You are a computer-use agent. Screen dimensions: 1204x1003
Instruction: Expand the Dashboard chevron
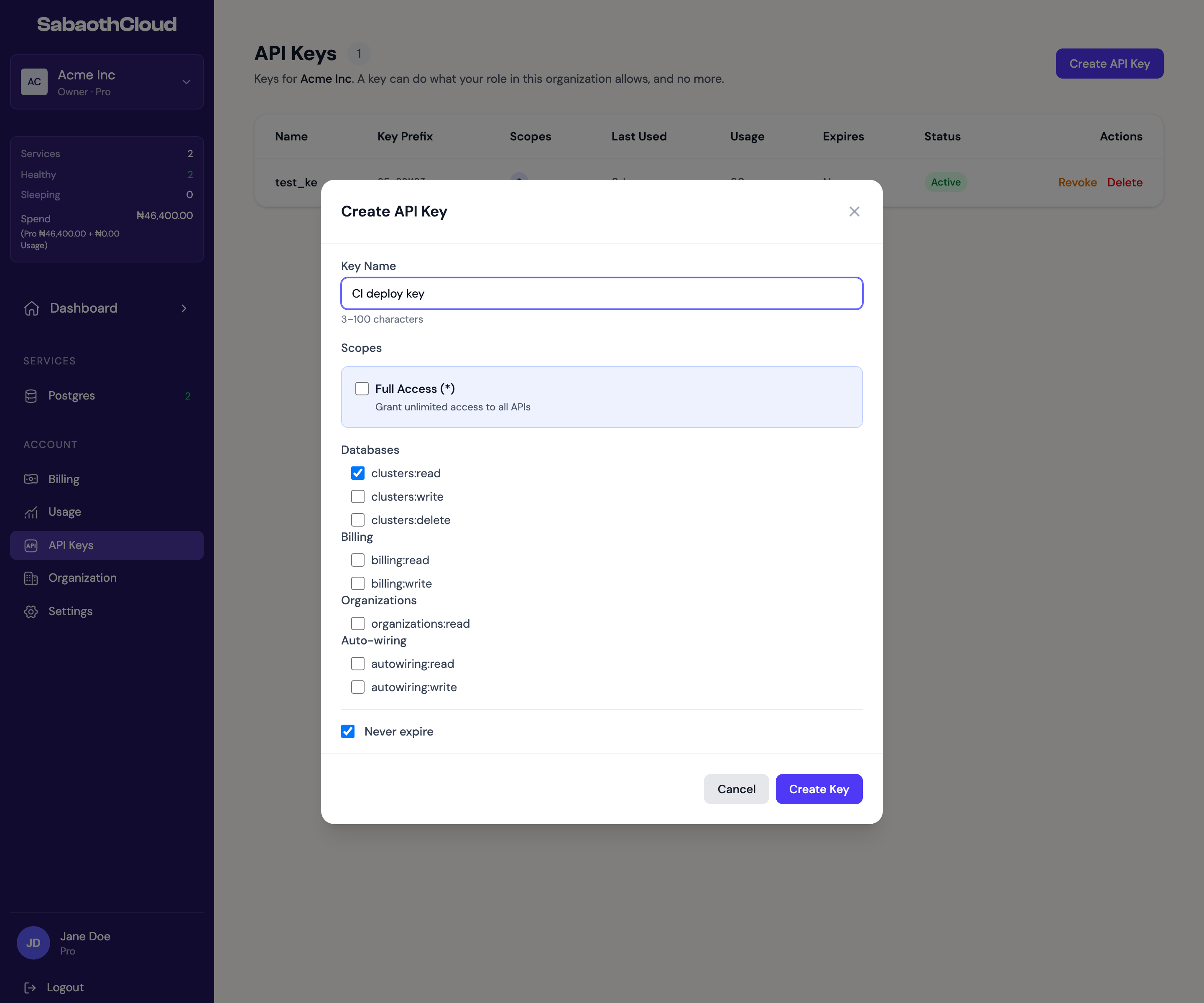point(184,308)
